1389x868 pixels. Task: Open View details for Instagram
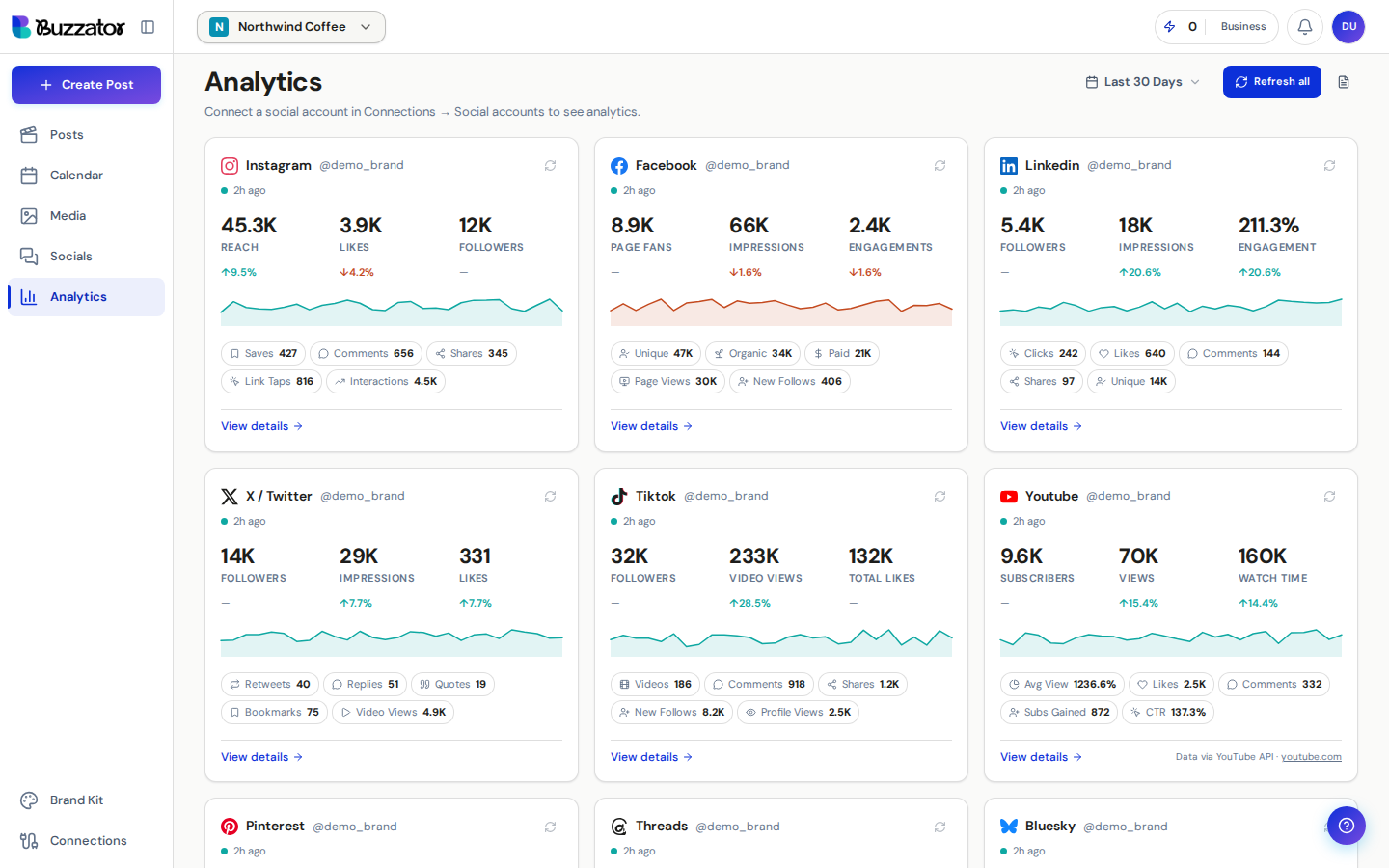click(x=262, y=426)
